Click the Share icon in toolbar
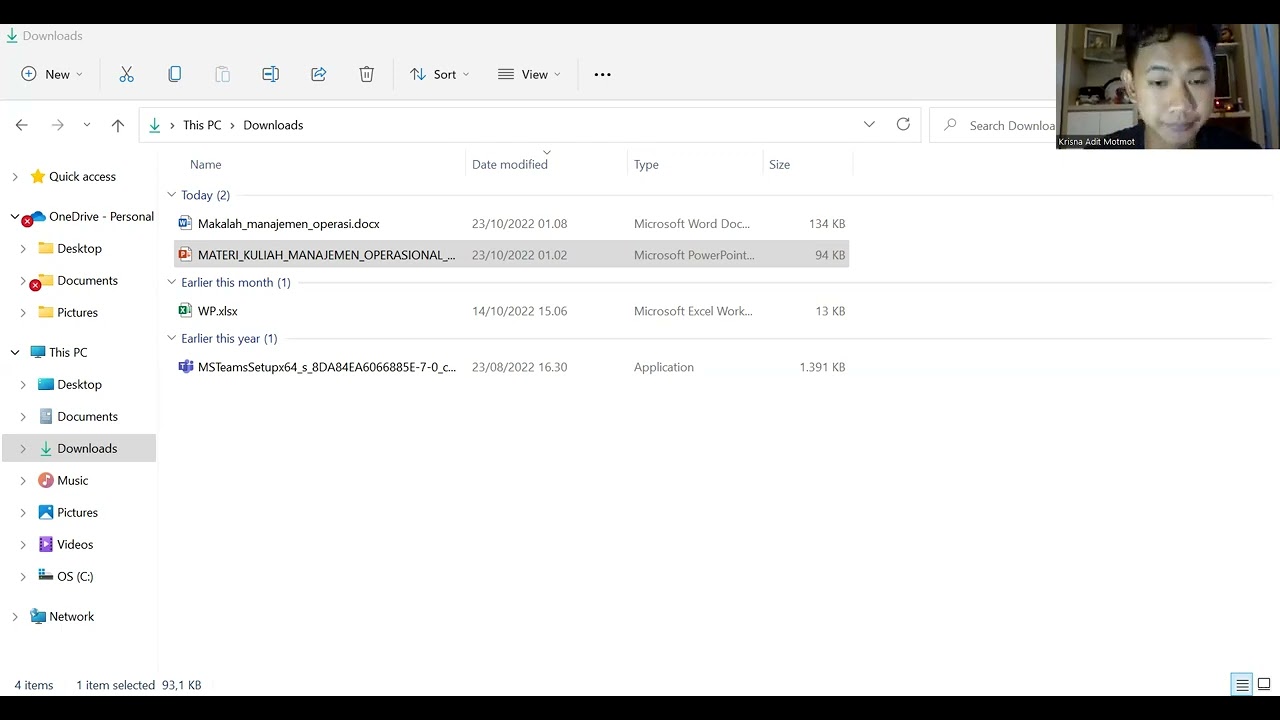This screenshot has height=720, width=1280. coord(319,74)
